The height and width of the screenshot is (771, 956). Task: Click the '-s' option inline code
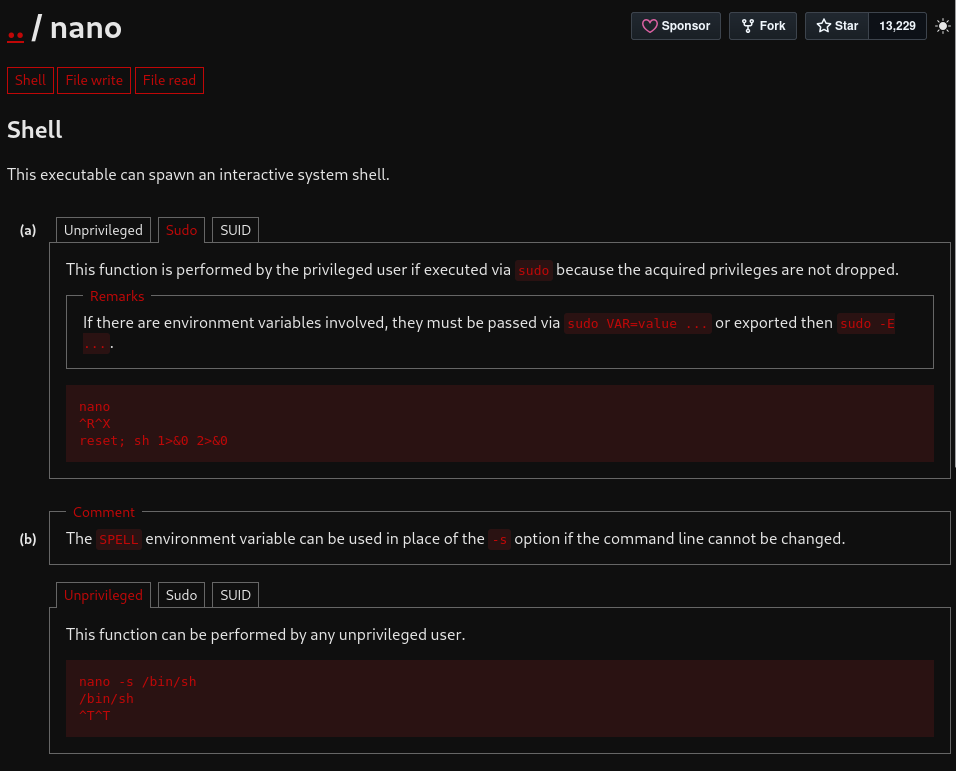[499, 539]
